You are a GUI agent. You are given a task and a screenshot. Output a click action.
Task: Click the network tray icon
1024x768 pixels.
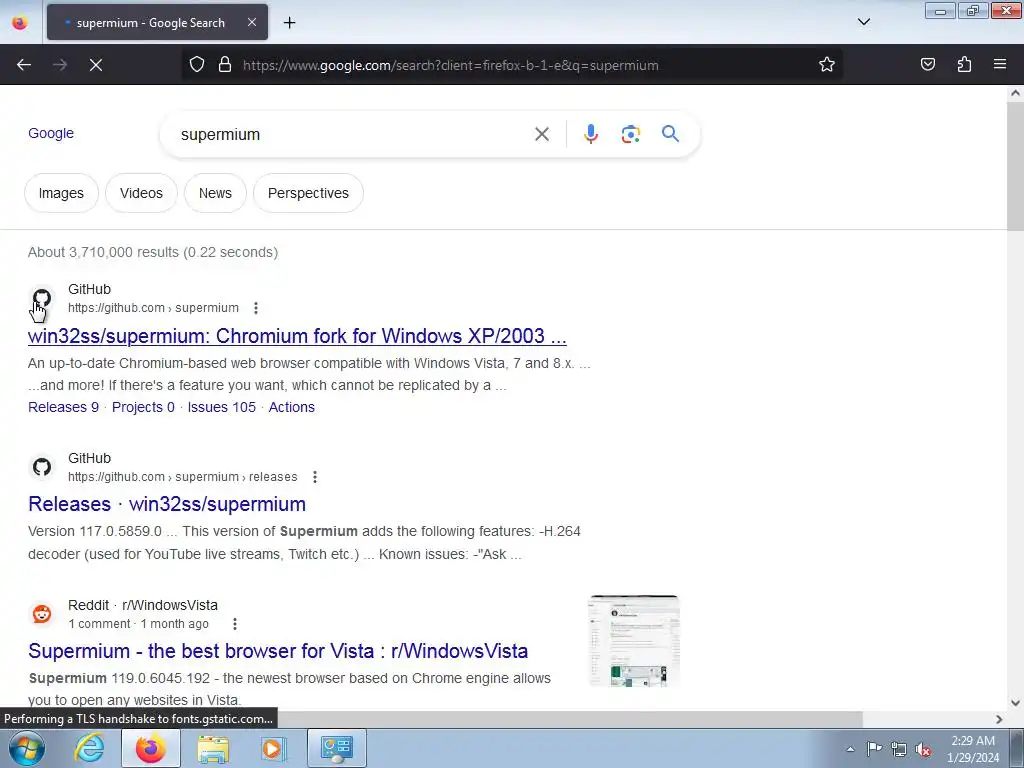point(899,749)
